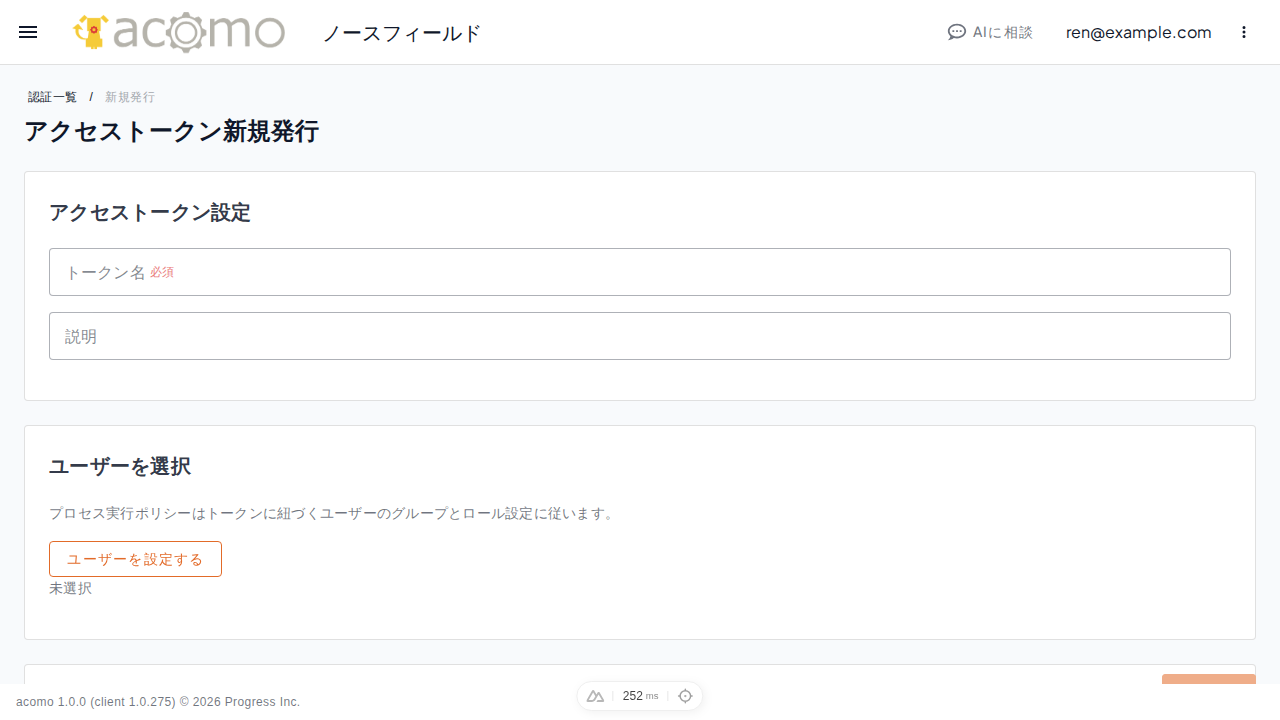Image resolution: width=1280 pixels, height=720 pixels.
Task: Click the 未選択 status text
Action: pos(70,588)
